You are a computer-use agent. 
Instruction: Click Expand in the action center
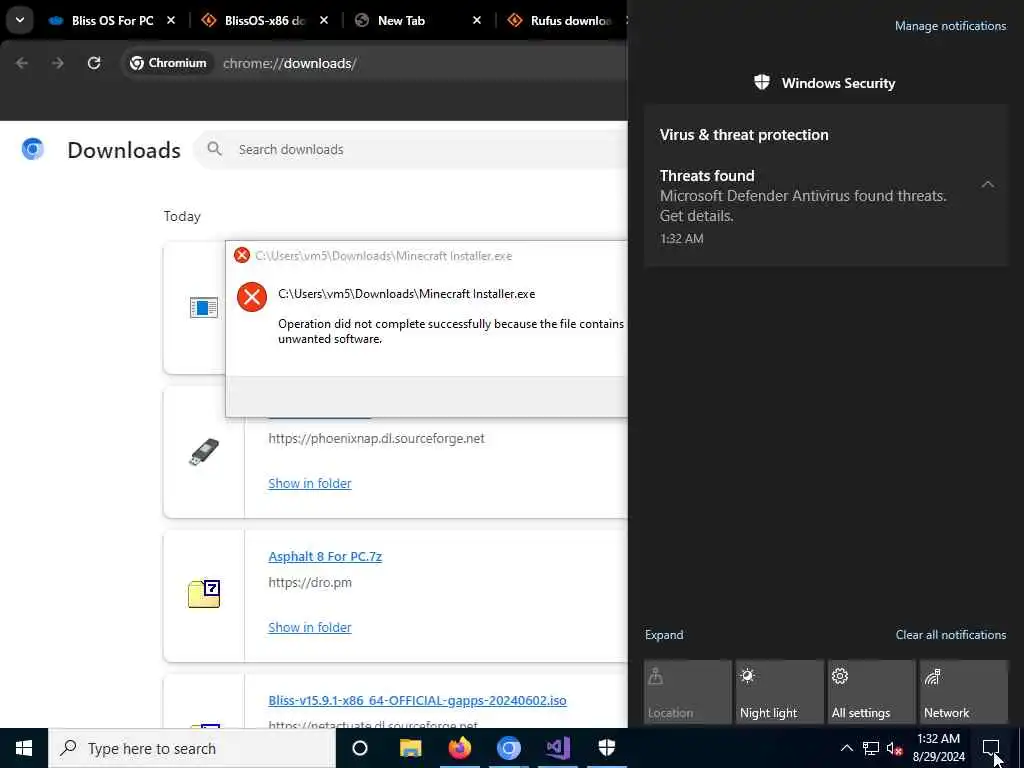(x=664, y=635)
